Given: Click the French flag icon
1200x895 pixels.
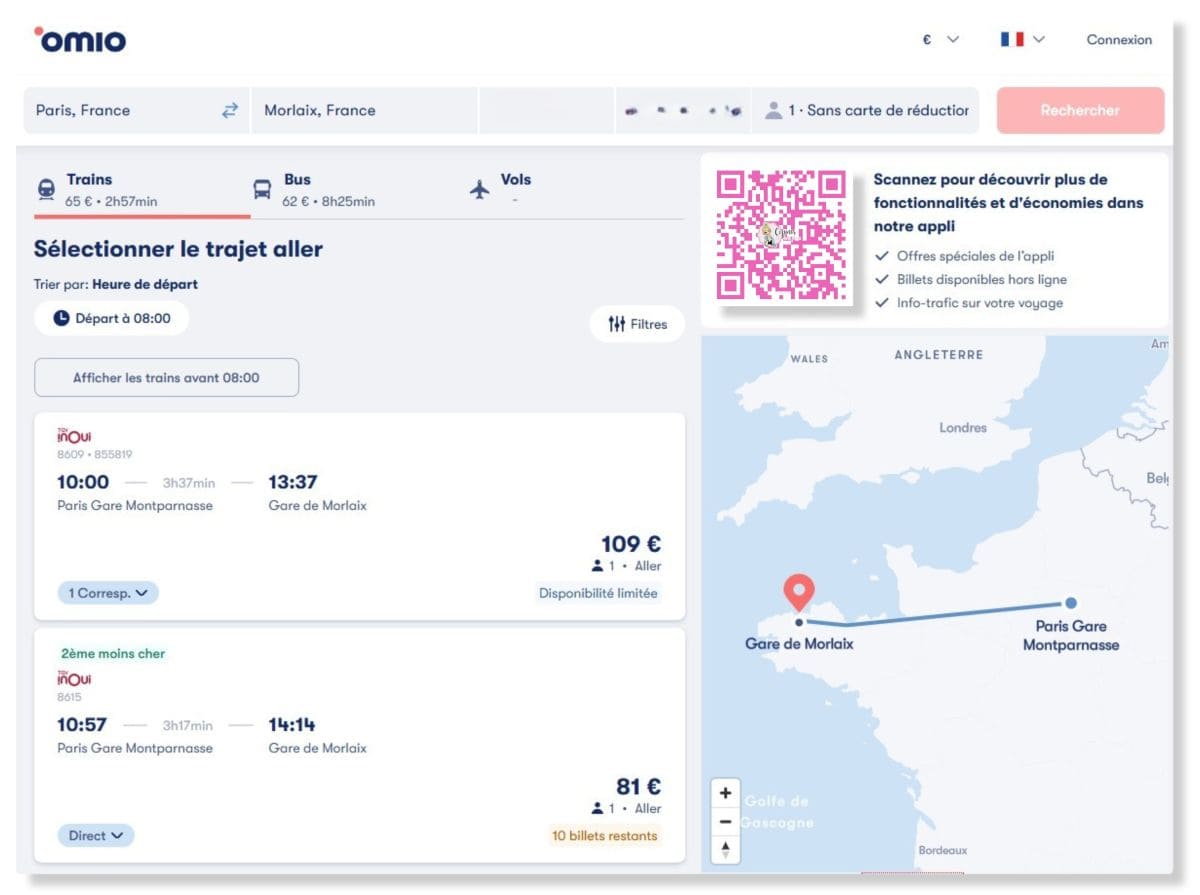Looking at the screenshot, I should tap(1012, 40).
